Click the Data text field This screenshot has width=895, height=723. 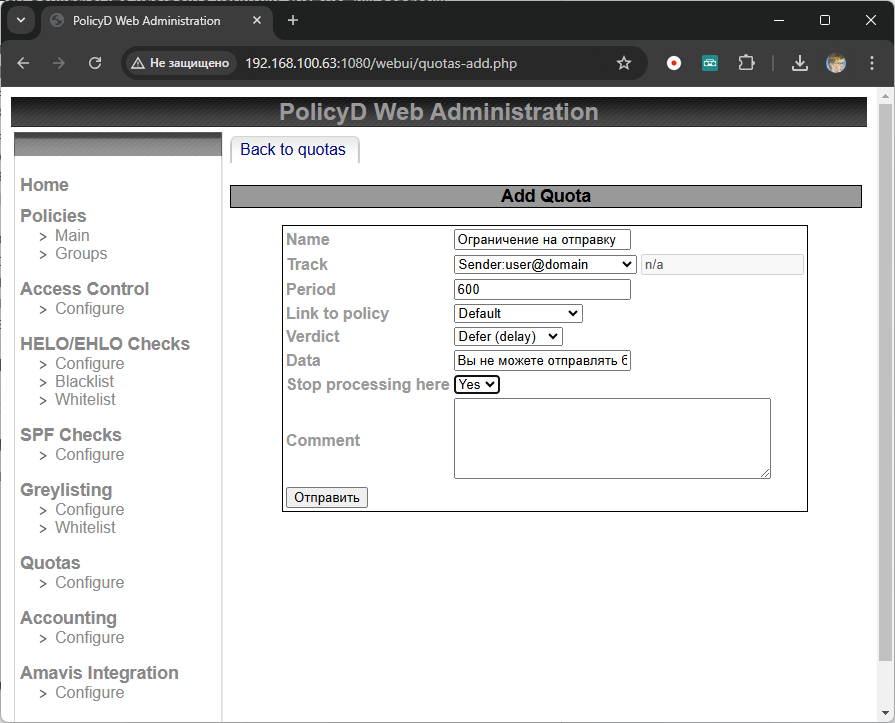tap(542, 361)
